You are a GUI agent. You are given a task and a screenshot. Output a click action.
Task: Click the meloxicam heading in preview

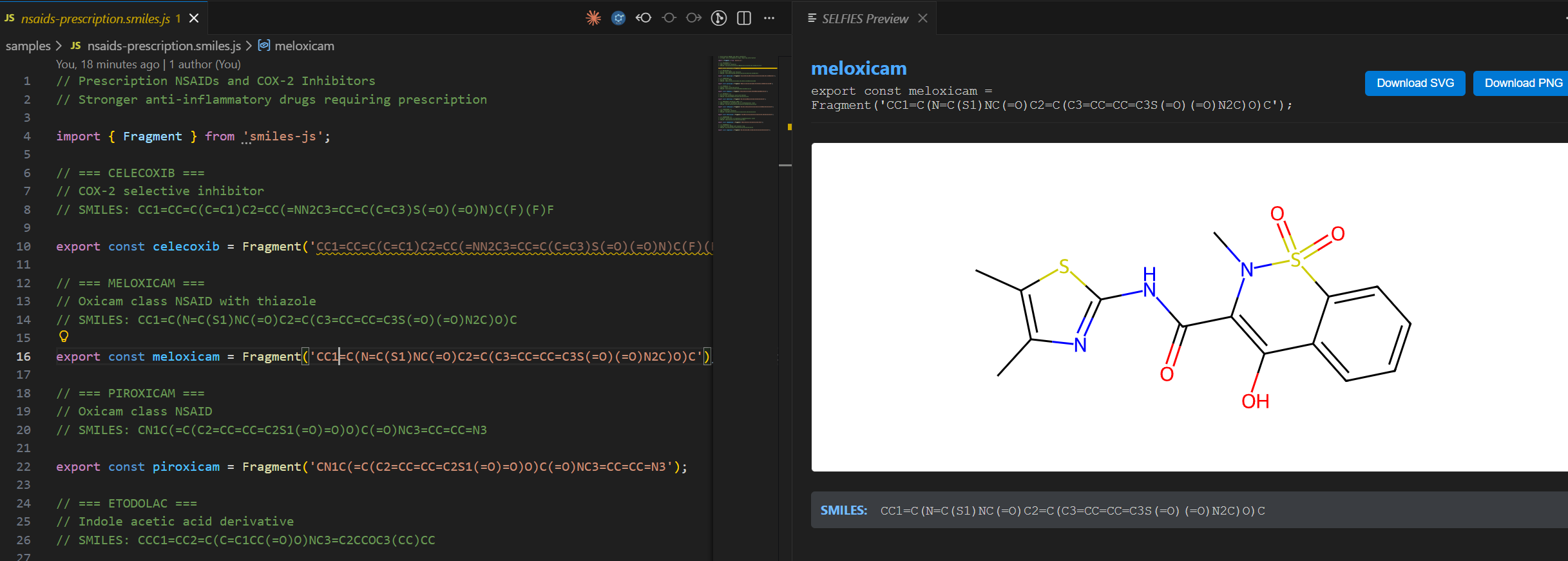click(x=859, y=68)
